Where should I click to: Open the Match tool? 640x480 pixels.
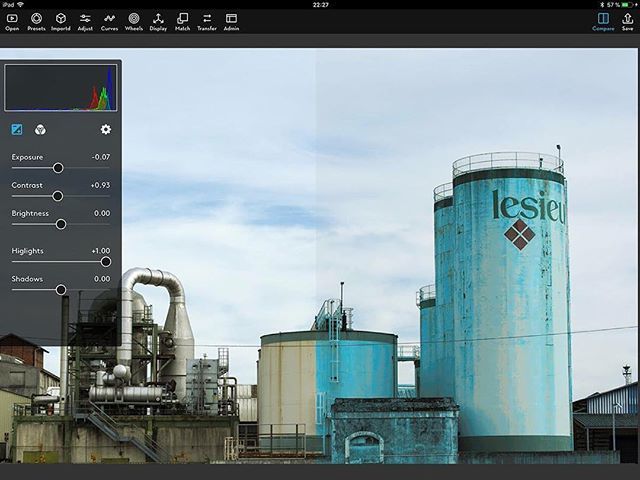[x=182, y=22]
